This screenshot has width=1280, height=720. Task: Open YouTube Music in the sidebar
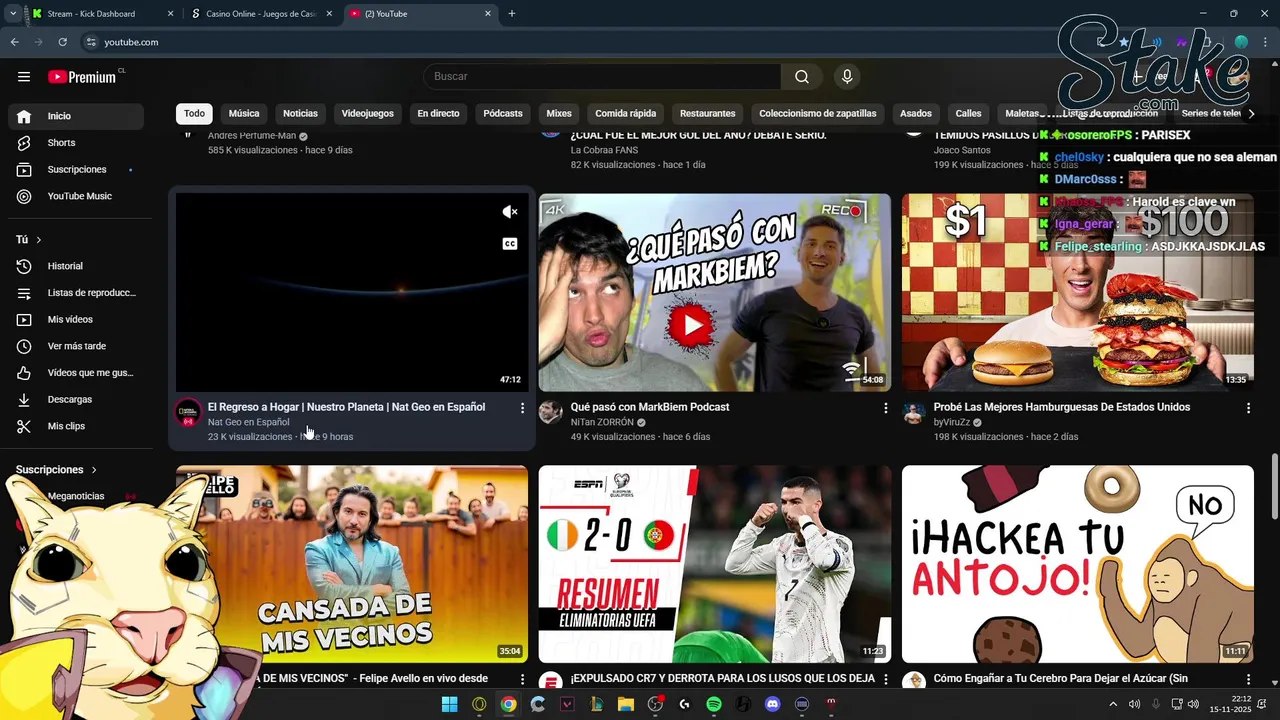click(x=76, y=196)
